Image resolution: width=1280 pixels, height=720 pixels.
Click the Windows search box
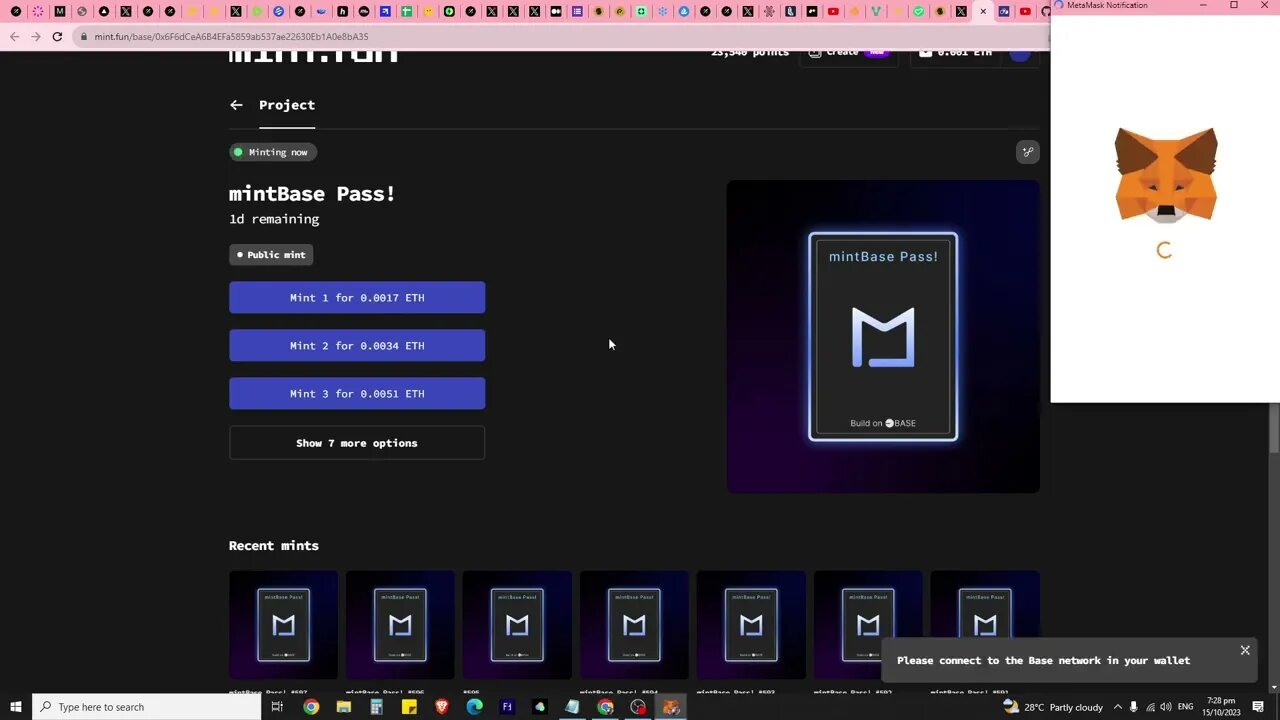tap(147, 707)
